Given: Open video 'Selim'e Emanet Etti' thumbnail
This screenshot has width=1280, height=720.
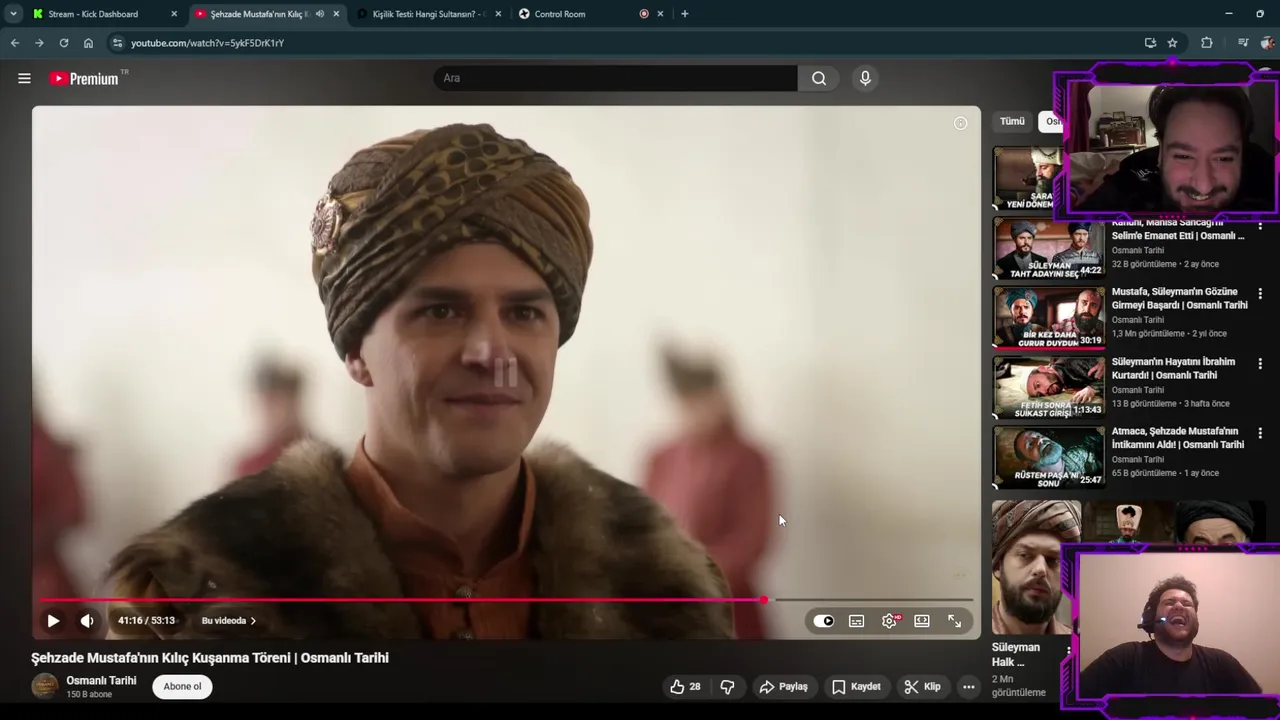Looking at the screenshot, I should (1049, 248).
